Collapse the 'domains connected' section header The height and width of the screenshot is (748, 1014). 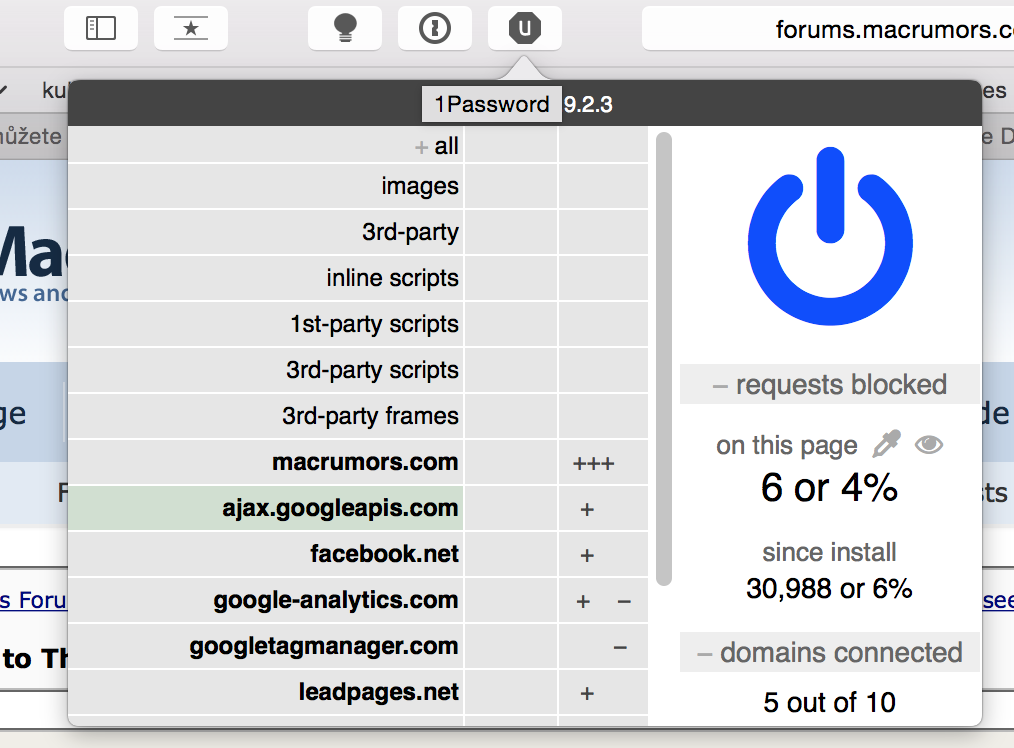pyautogui.click(x=830, y=652)
